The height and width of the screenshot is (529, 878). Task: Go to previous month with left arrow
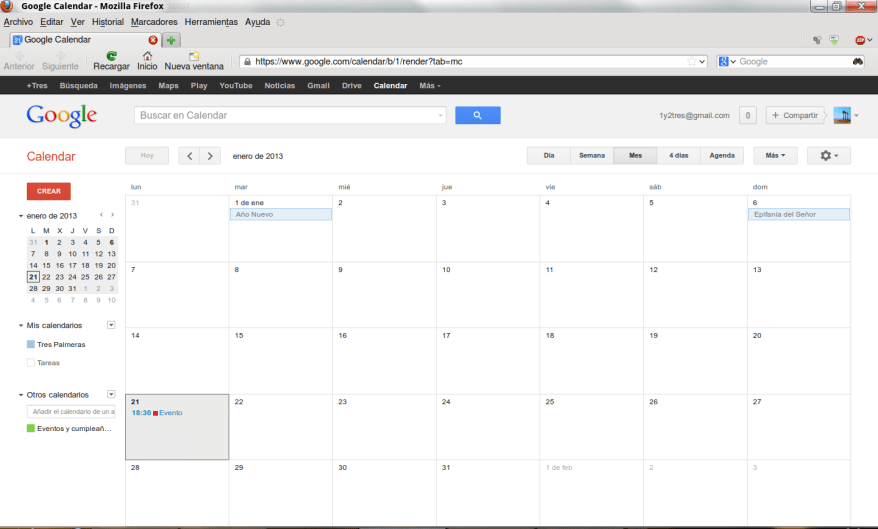189,156
